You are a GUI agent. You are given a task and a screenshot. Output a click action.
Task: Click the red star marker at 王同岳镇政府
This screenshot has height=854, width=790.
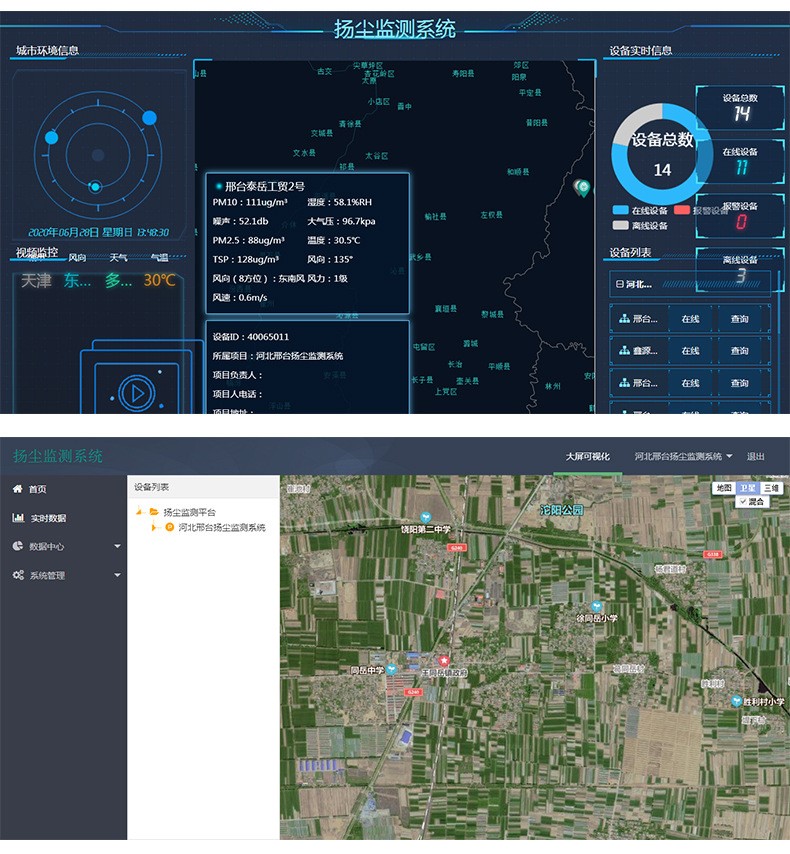point(445,662)
